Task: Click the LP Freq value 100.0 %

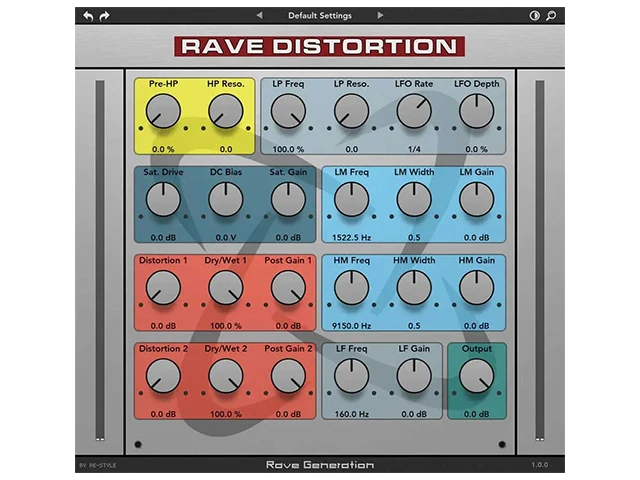Action: [288, 149]
